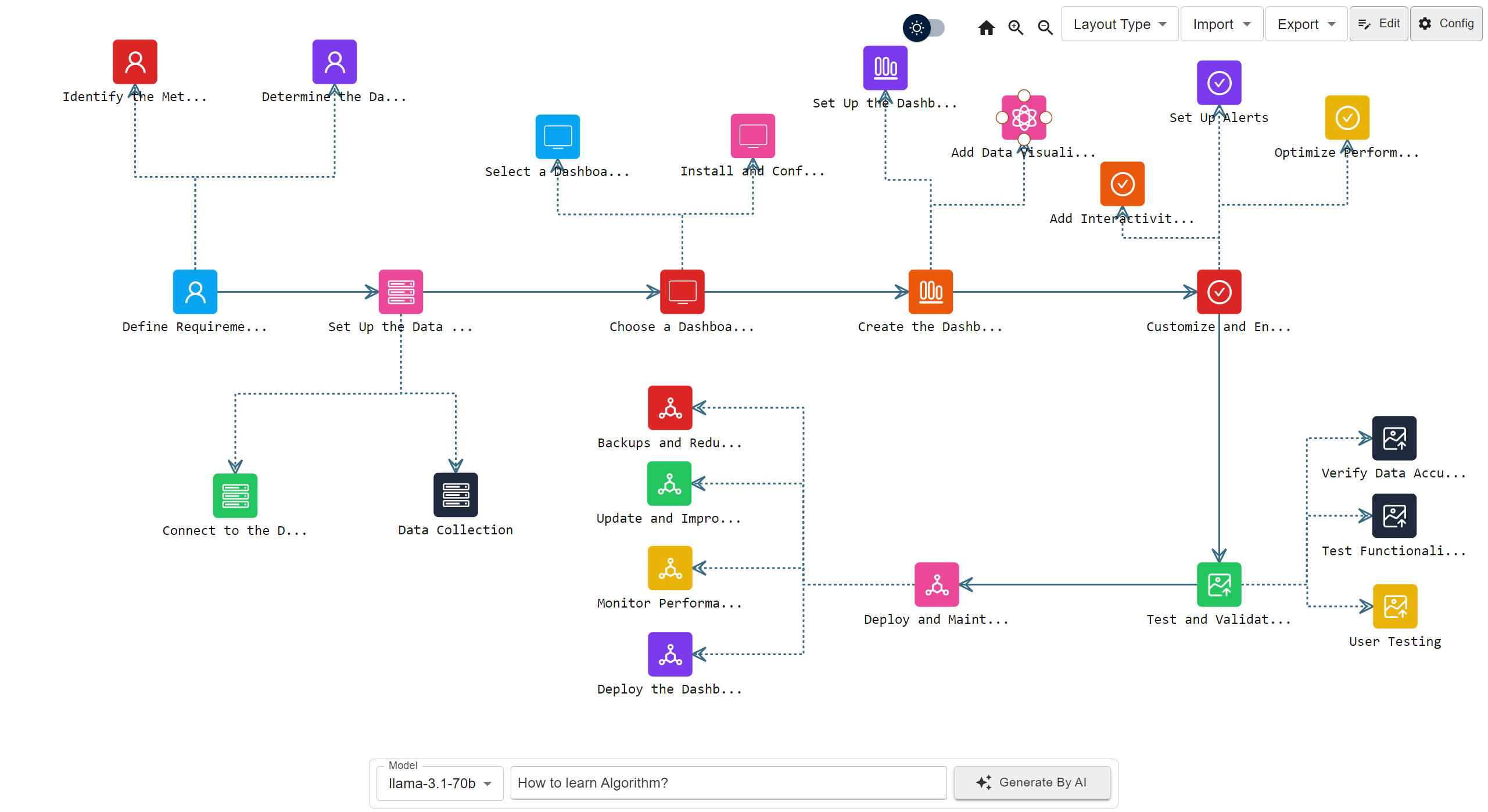This screenshot has width=1488, height=812.
Task: Click the dark Verify Data Accu... node
Action: point(1394,438)
